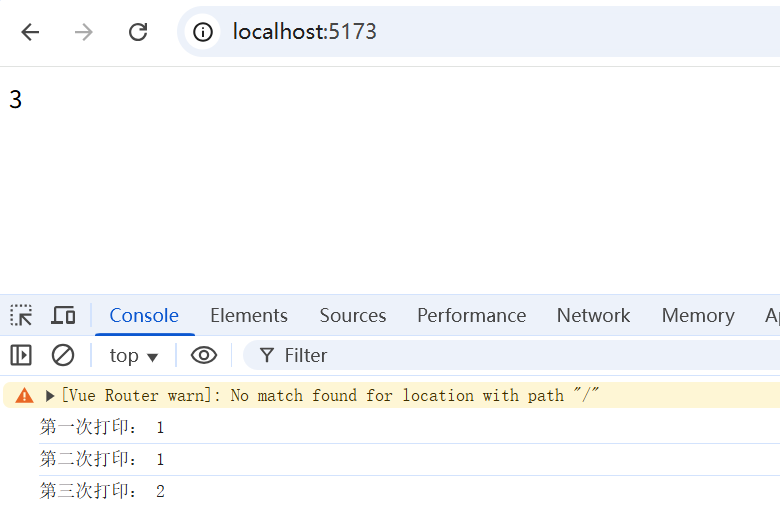Open the Performance tab

[472, 315]
